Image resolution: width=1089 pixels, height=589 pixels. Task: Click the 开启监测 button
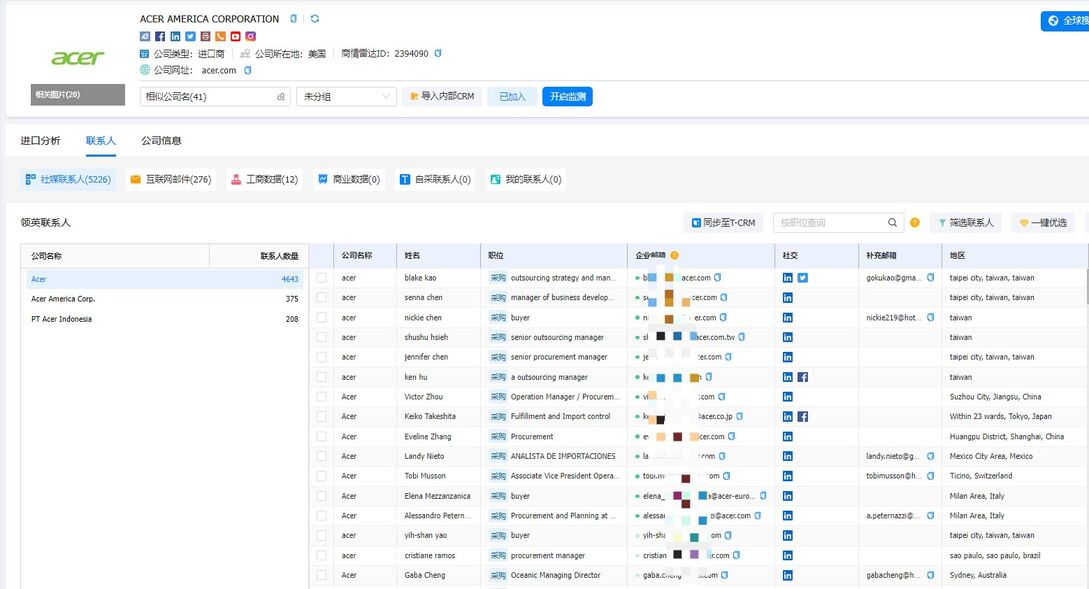[x=567, y=97]
